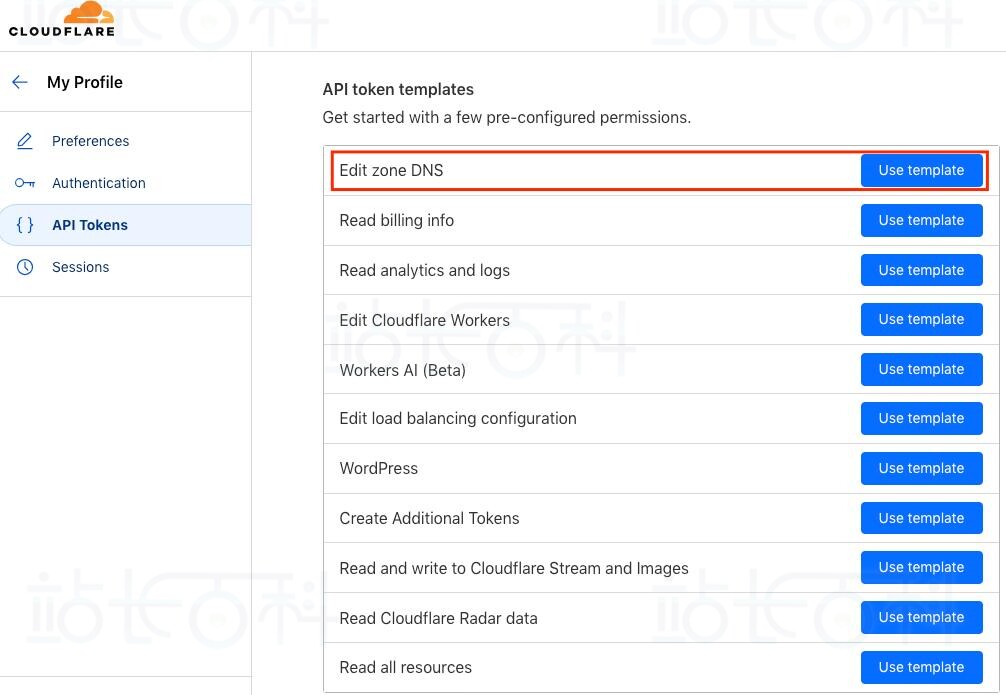Go to the Authentication page

[98, 183]
